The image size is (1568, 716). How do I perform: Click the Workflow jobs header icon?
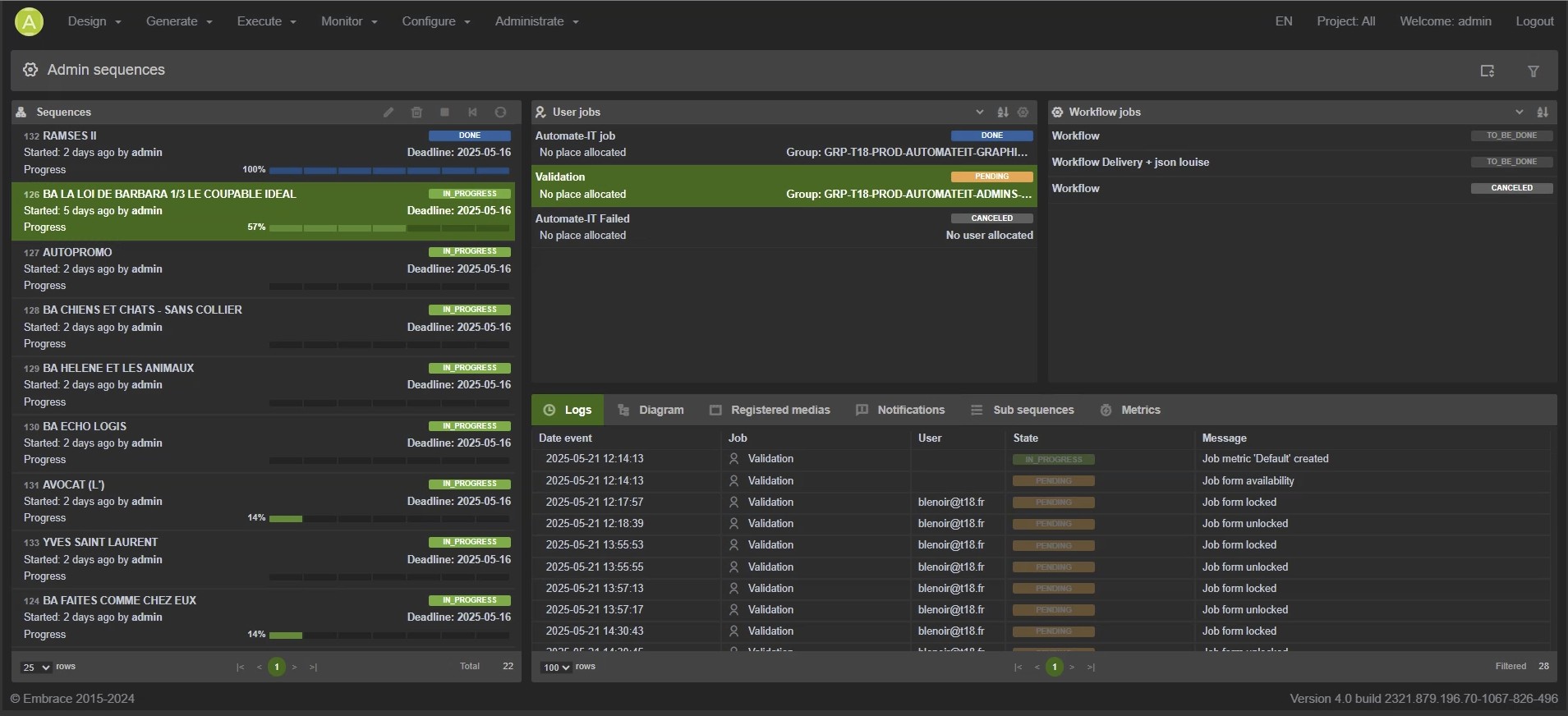click(x=1058, y=112)
